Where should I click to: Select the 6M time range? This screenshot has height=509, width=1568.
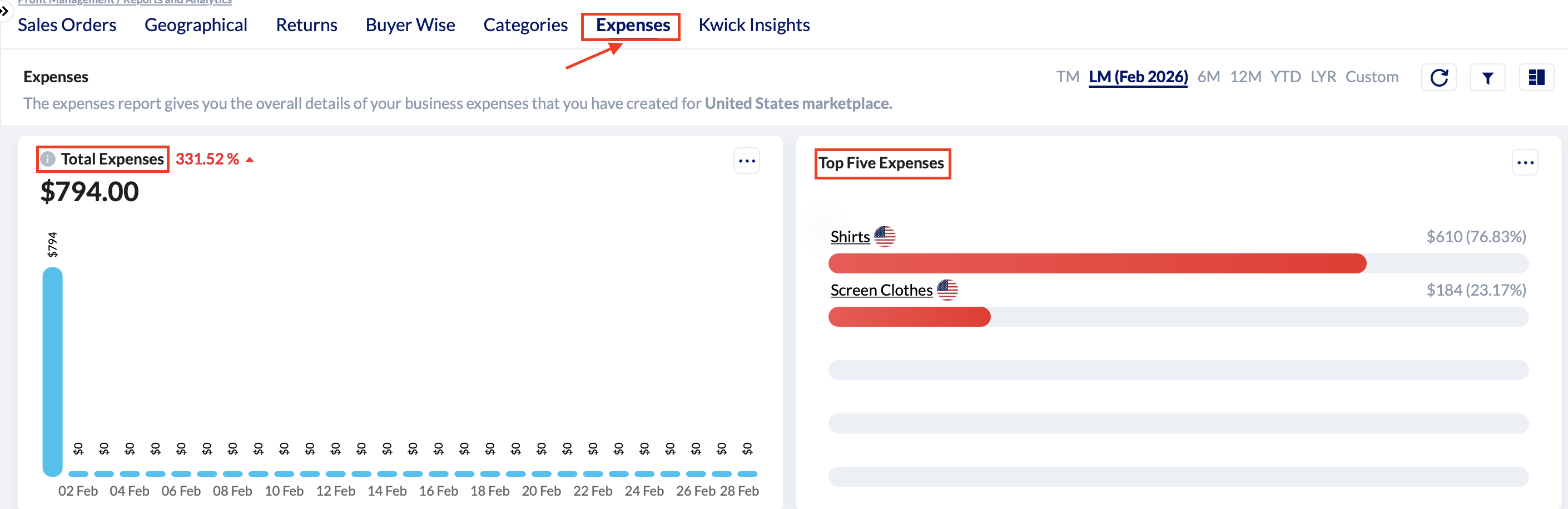coord(1208,77)
